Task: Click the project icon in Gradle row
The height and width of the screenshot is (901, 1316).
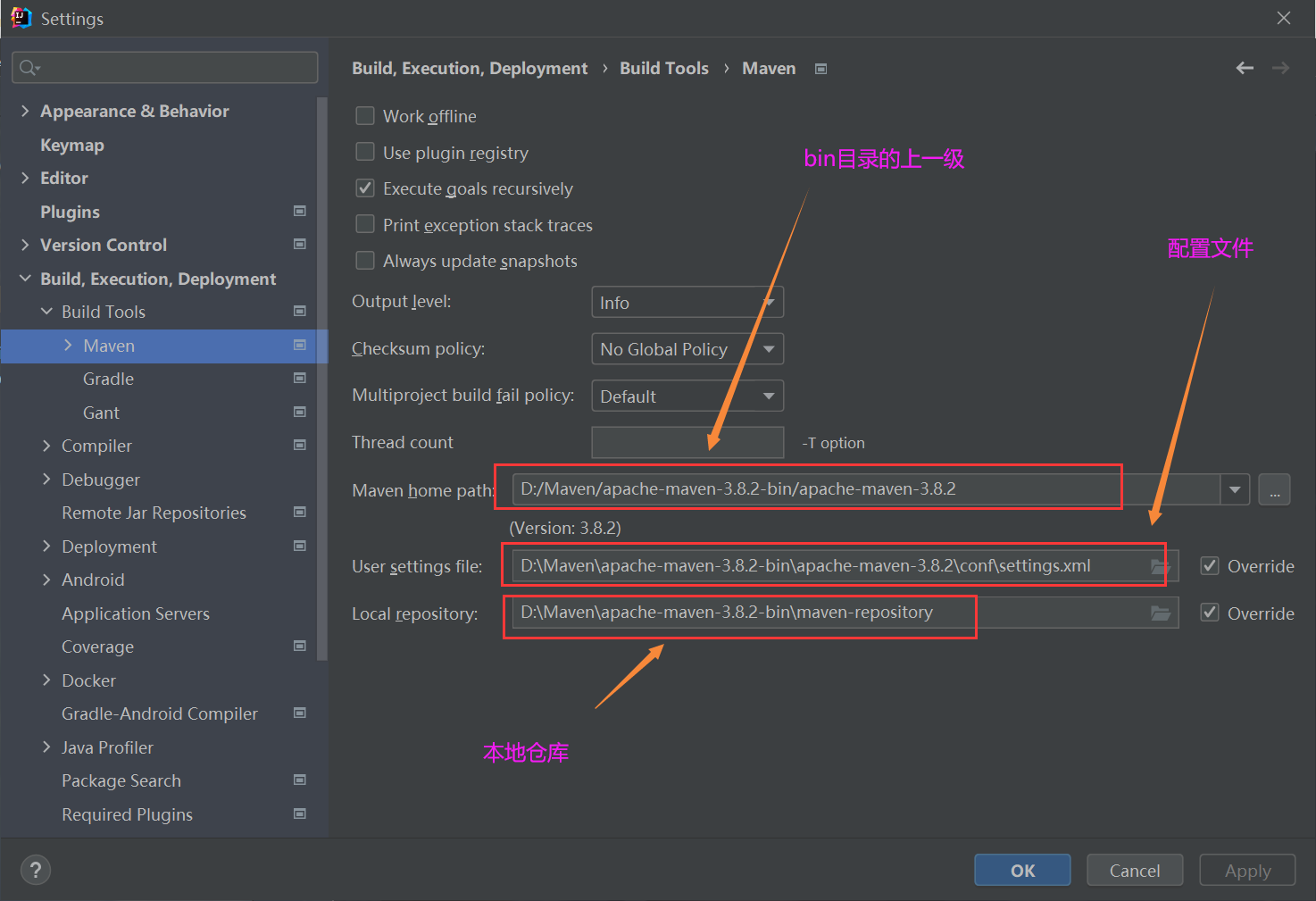Action: [300, 378]
